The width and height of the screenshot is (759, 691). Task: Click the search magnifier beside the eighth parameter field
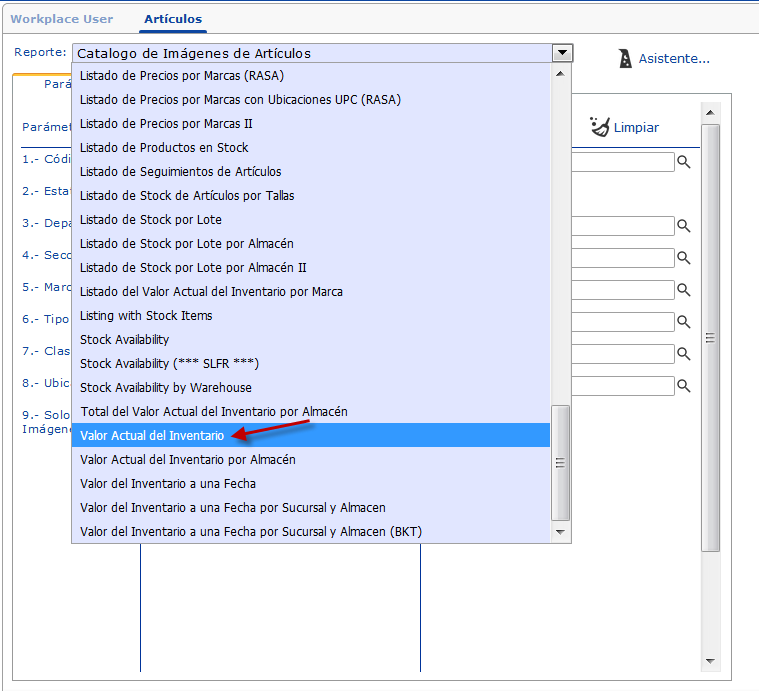684,386
